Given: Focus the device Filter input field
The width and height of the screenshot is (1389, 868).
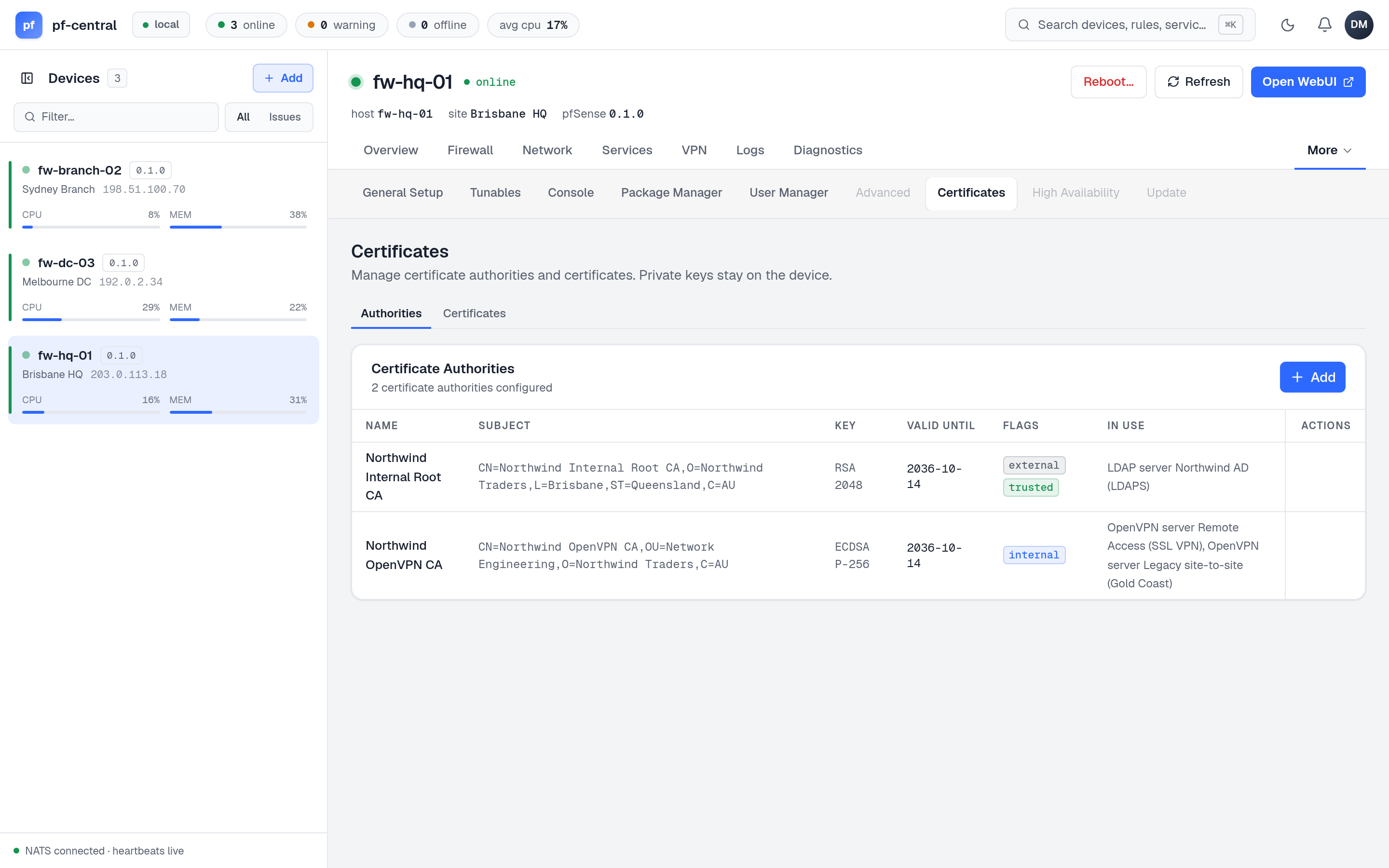Looking at the screenshot, I should (x=116, y=117).
